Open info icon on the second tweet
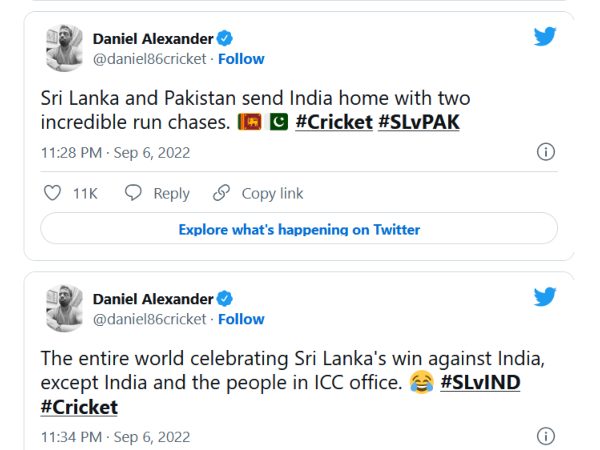Screen dimensions: 600x450 click(546, 436)
